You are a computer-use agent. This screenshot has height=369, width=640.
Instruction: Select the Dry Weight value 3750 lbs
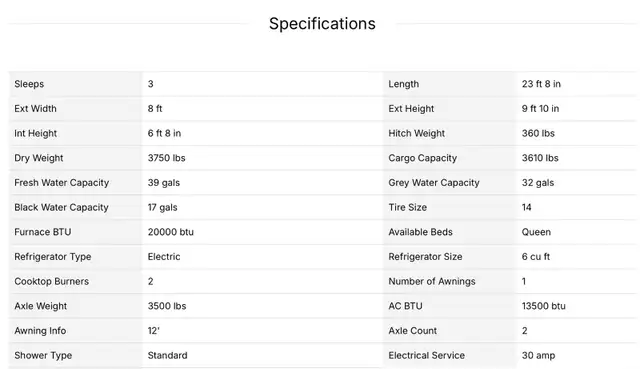[x=167, y=158]
